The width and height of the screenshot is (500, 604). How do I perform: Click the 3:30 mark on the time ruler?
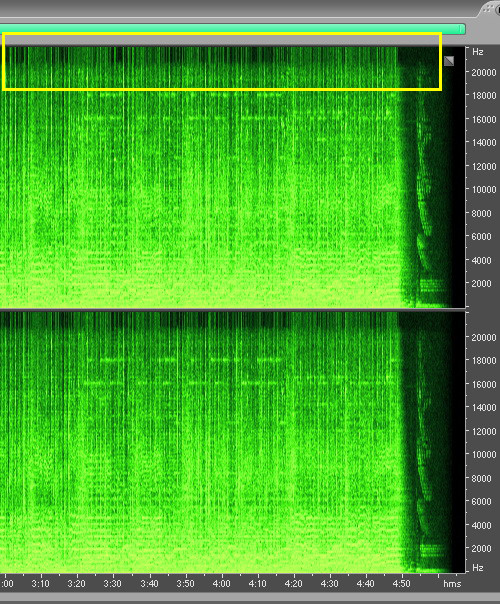(x=112, y=584)
